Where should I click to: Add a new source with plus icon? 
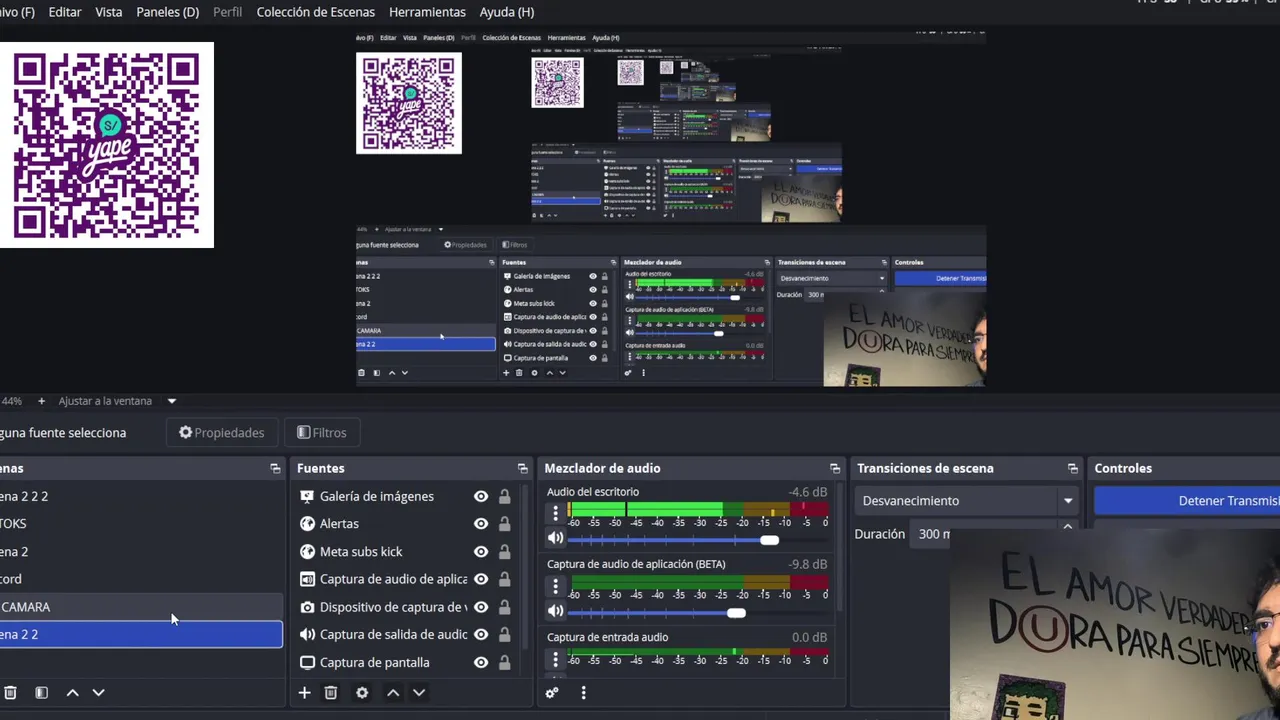[x=304, y=692]
